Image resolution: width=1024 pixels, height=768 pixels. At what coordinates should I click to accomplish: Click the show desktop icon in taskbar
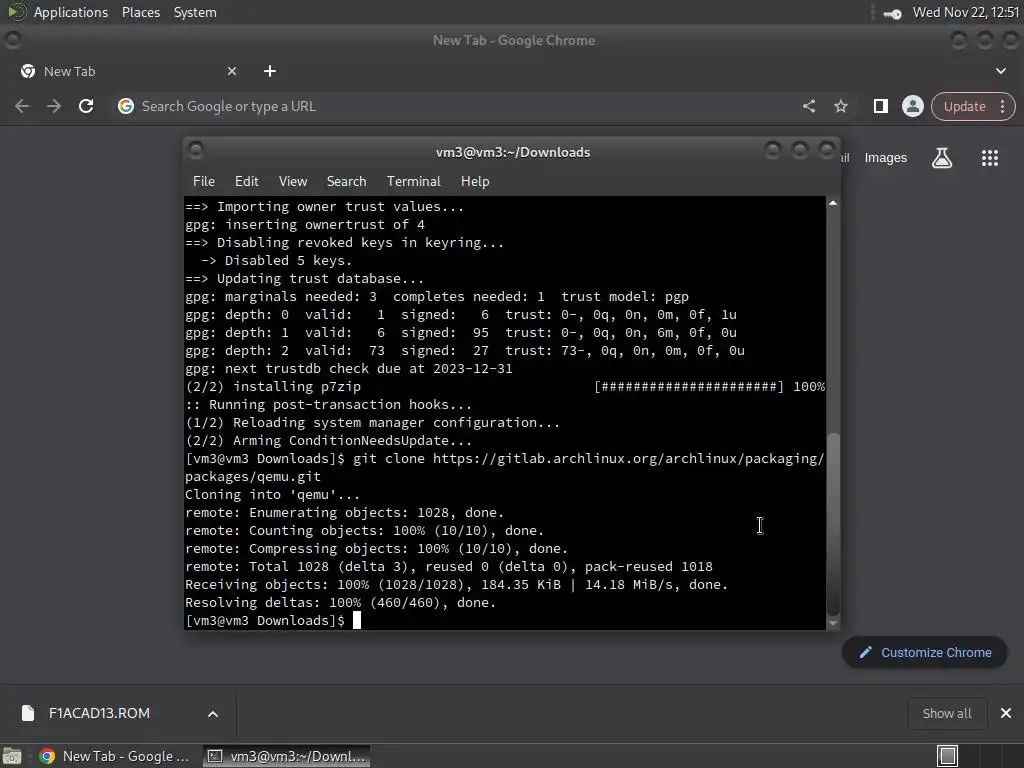[x=12, y=756]
